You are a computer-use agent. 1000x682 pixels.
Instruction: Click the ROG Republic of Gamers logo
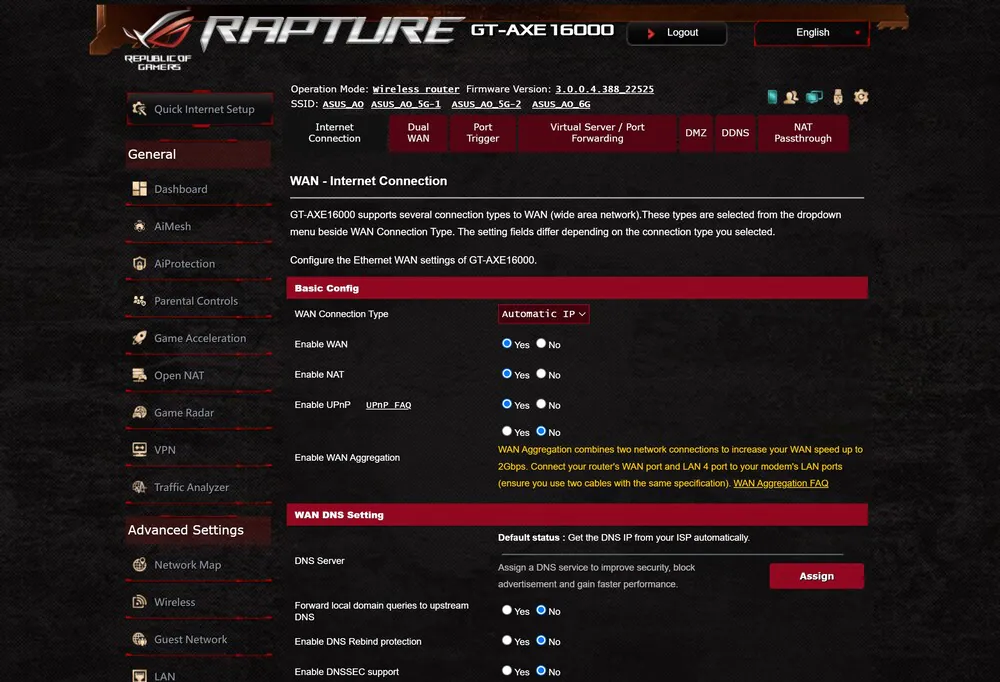[158, 40]
